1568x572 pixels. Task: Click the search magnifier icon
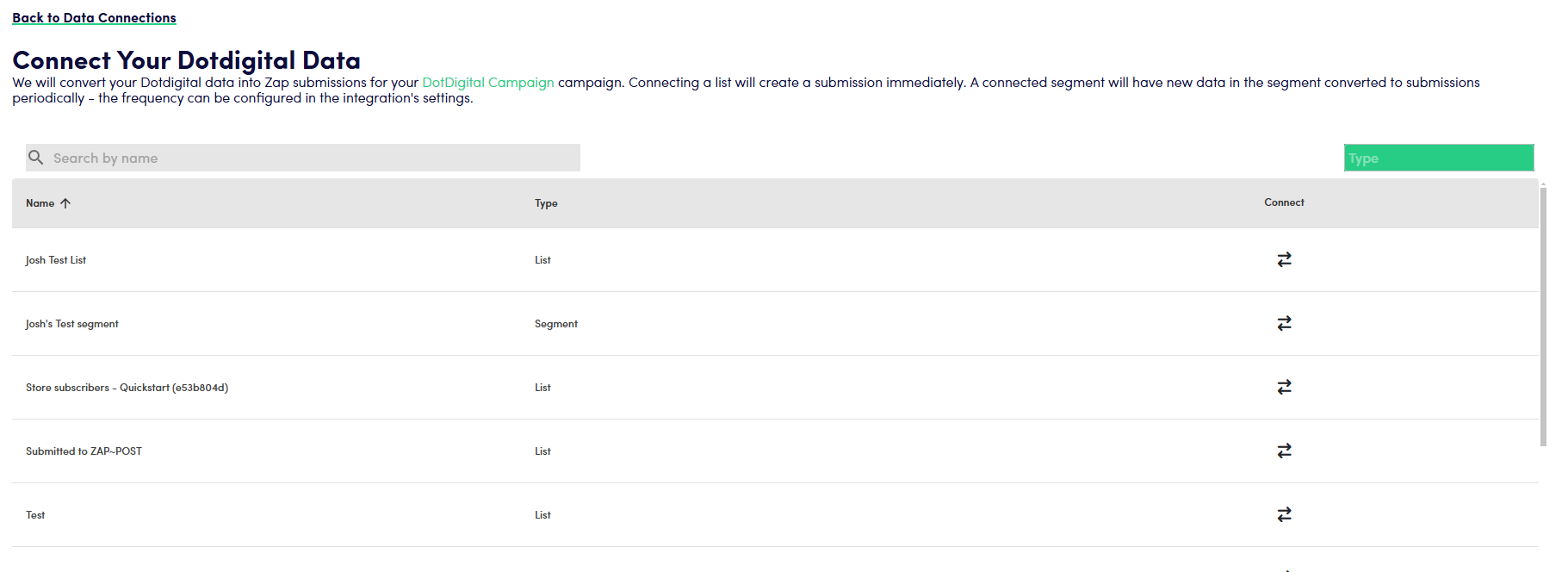click(36, 158)
